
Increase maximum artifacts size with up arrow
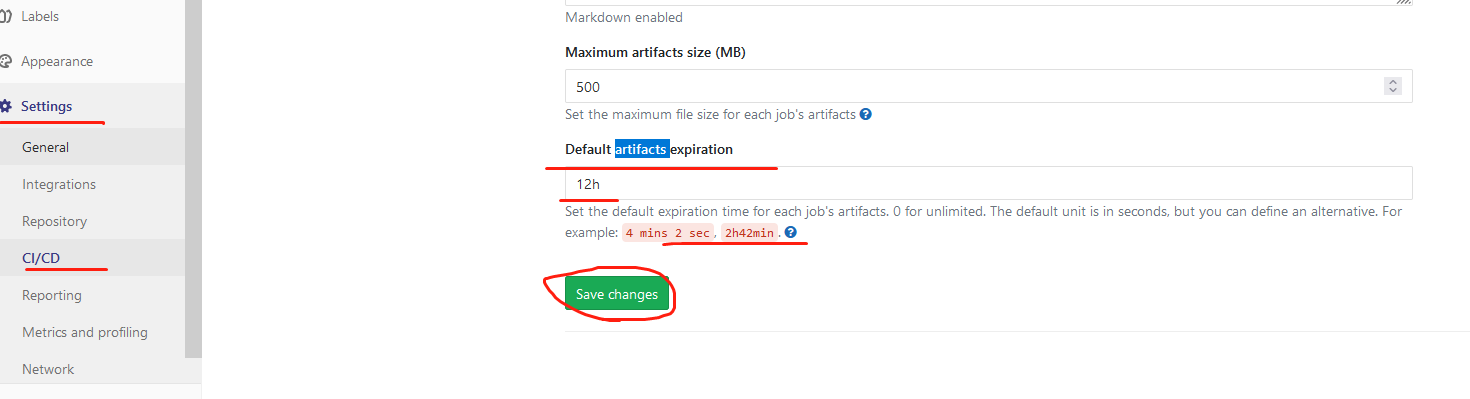click(x=1393, y=82)
